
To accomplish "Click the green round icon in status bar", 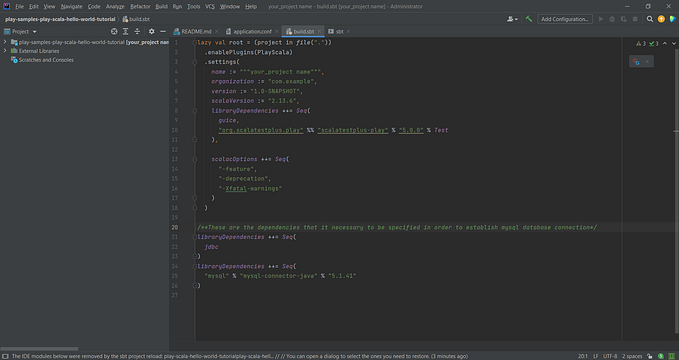I will [661, 356].
